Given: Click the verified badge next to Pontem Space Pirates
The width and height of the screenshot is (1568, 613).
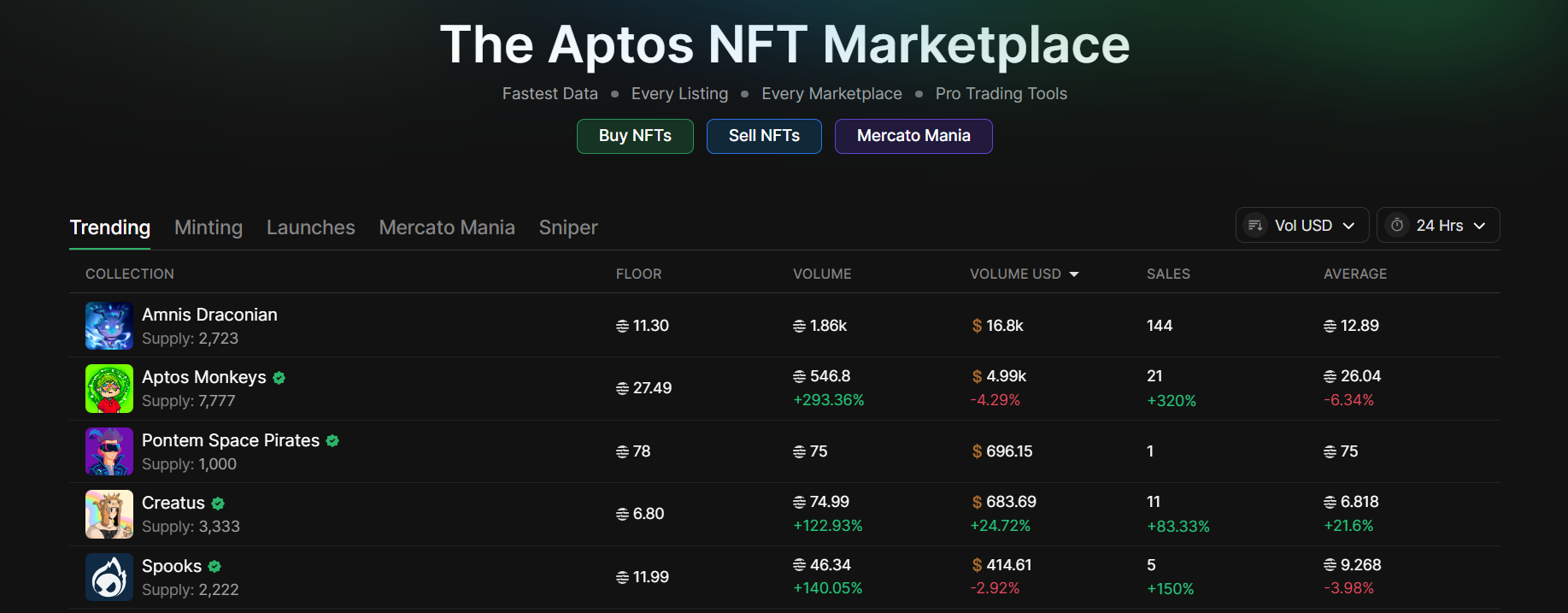Looking at the screenshot, I should (x=332, y=440).
